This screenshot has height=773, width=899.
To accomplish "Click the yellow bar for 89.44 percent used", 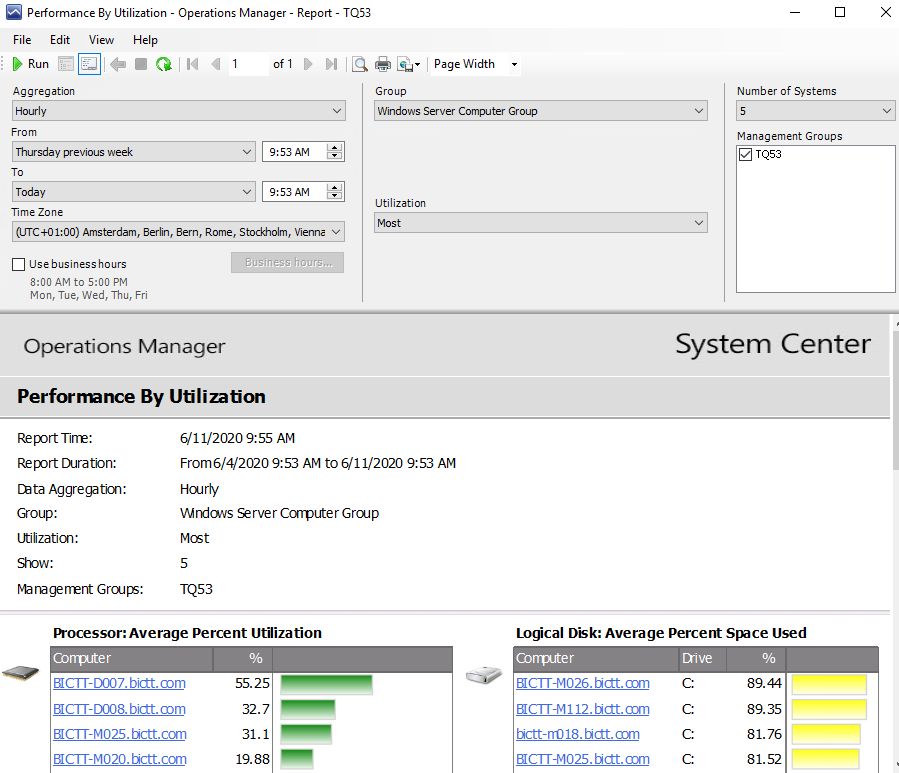I will point(829,684).
